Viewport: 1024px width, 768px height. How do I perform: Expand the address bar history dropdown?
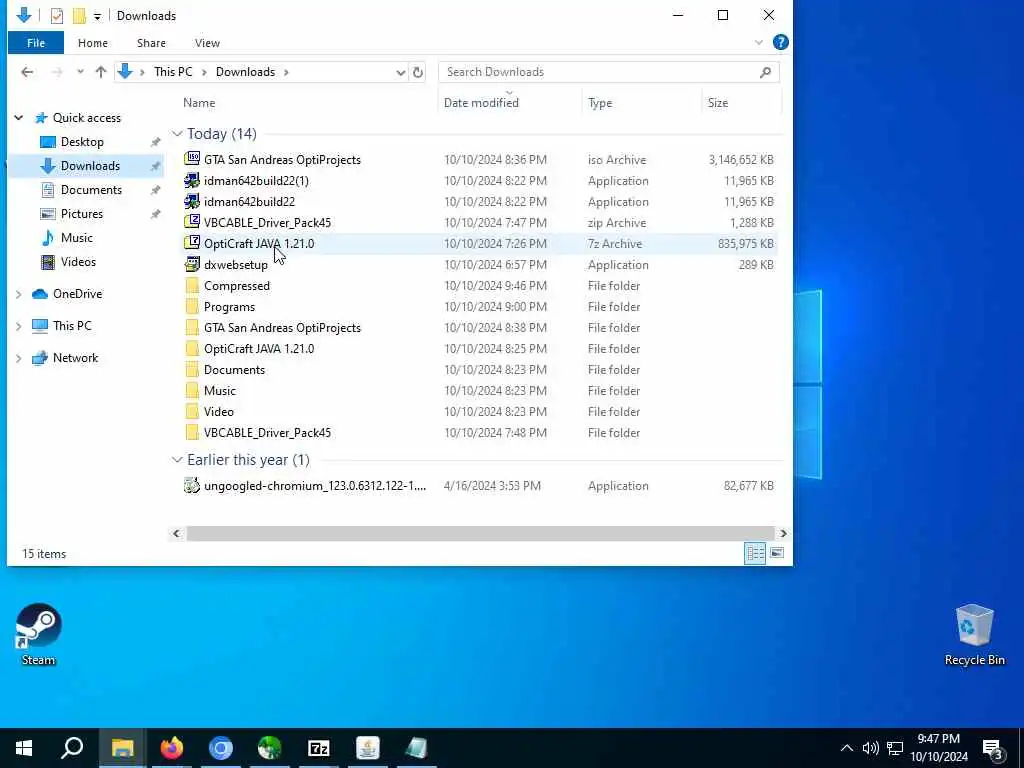(400, 72)
